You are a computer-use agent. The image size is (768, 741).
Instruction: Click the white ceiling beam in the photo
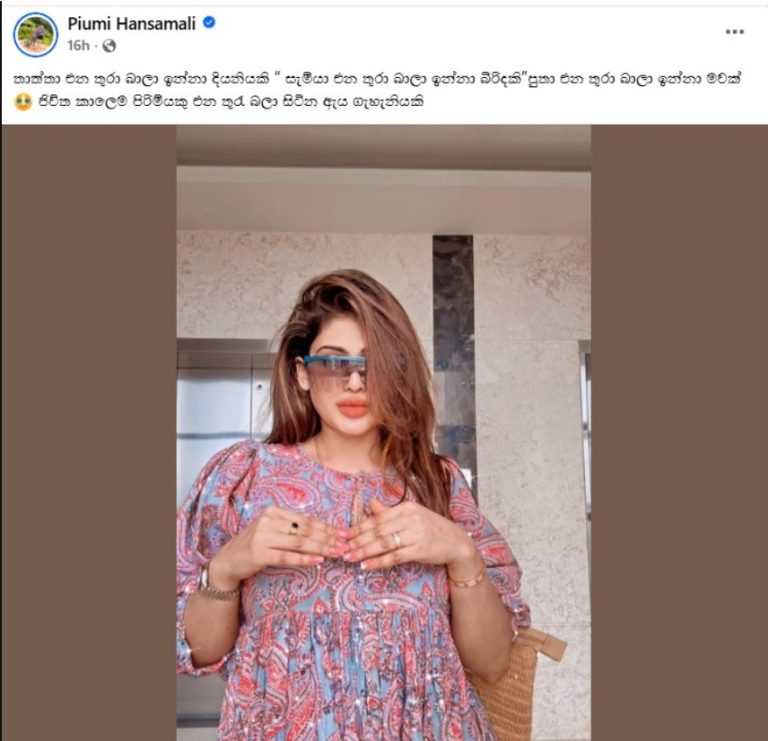click(x=384, y=198)
